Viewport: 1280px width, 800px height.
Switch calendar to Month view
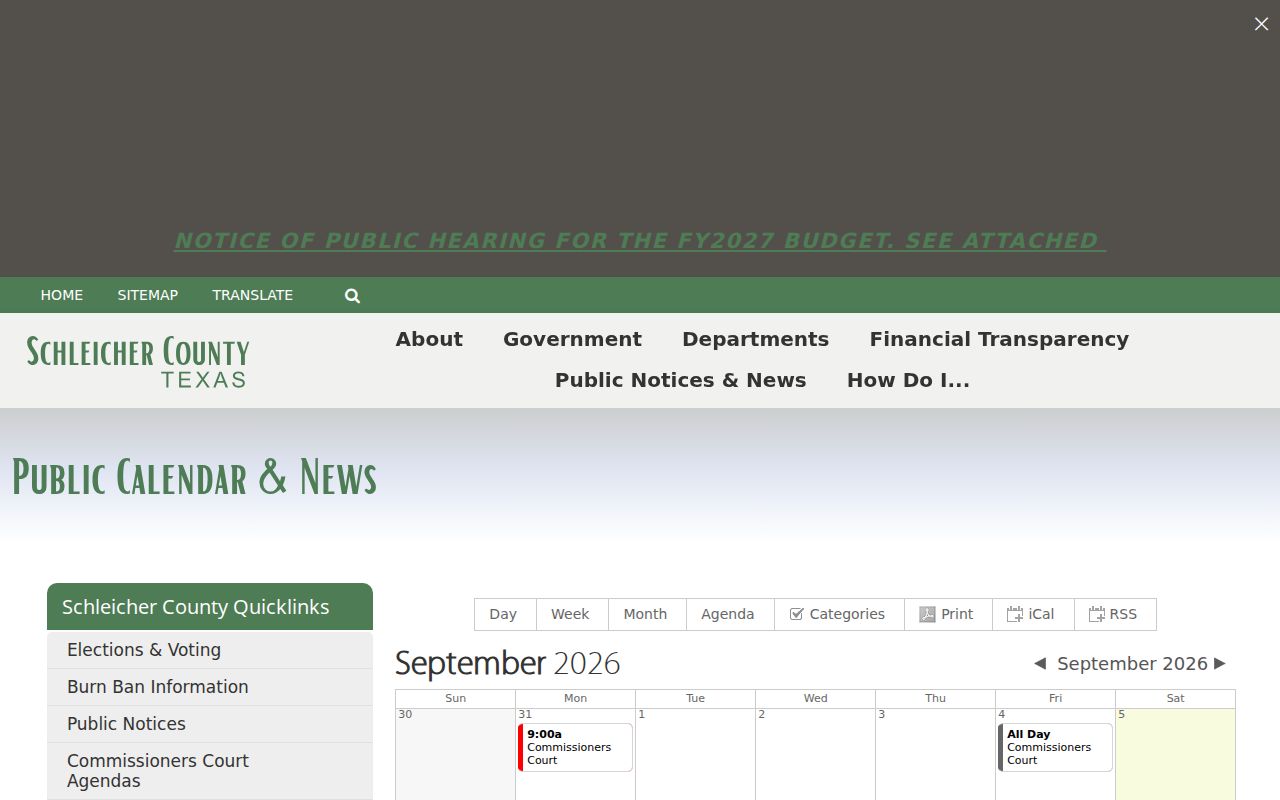[x=646, y=614]
